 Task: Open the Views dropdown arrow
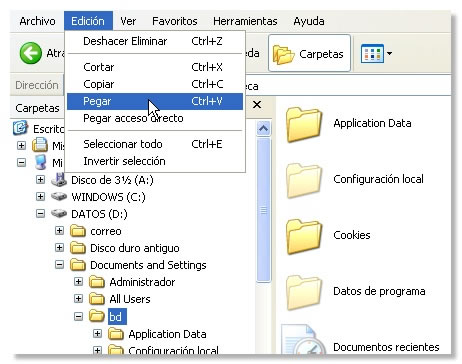(389, 53)
